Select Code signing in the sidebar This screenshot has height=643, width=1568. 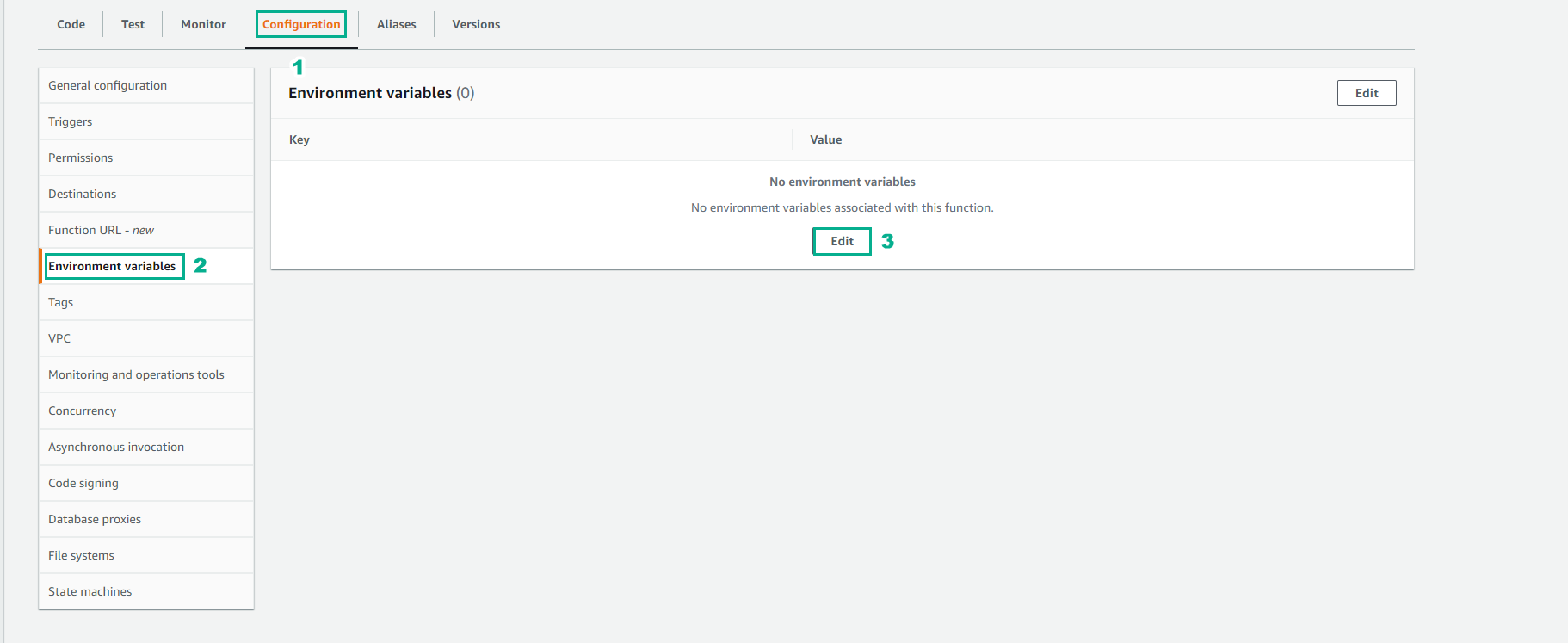pyautogui.click(x=146, y=483)
